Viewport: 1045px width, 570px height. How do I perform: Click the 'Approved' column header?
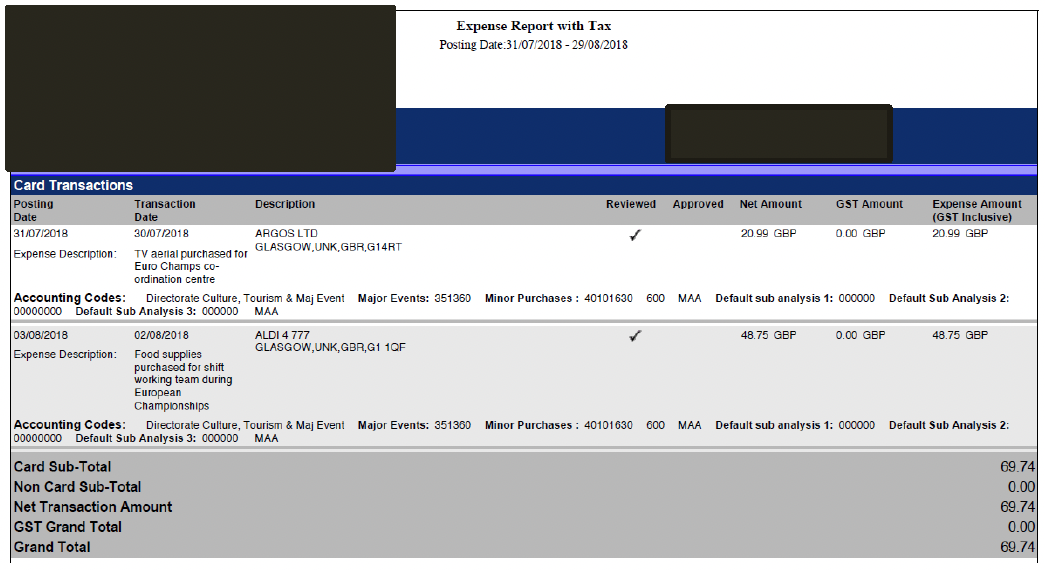[x=698, y=204]
